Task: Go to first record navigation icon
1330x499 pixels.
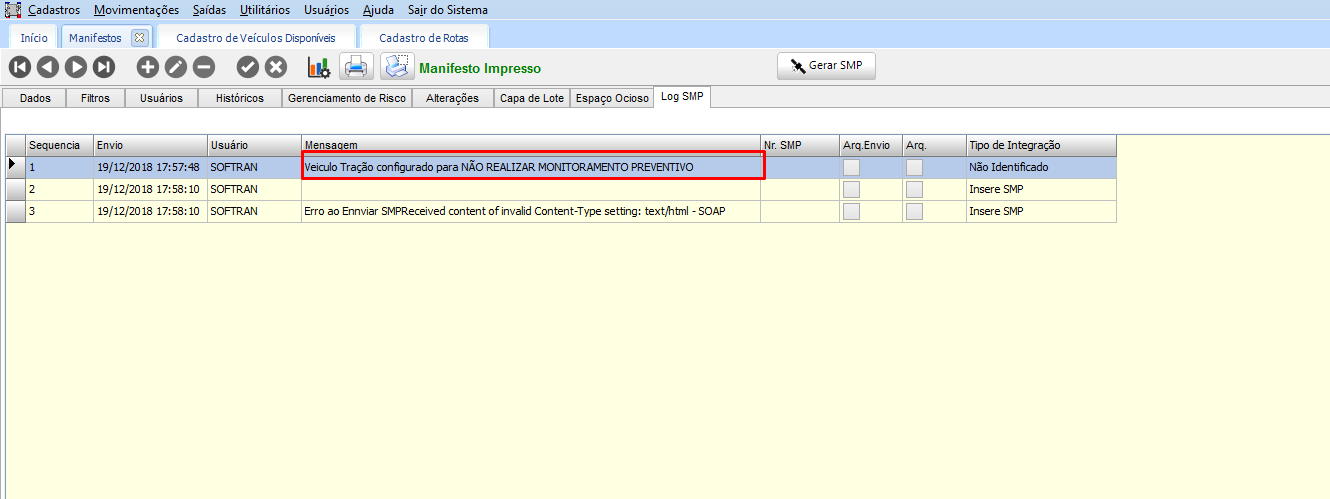Action: 19,67
